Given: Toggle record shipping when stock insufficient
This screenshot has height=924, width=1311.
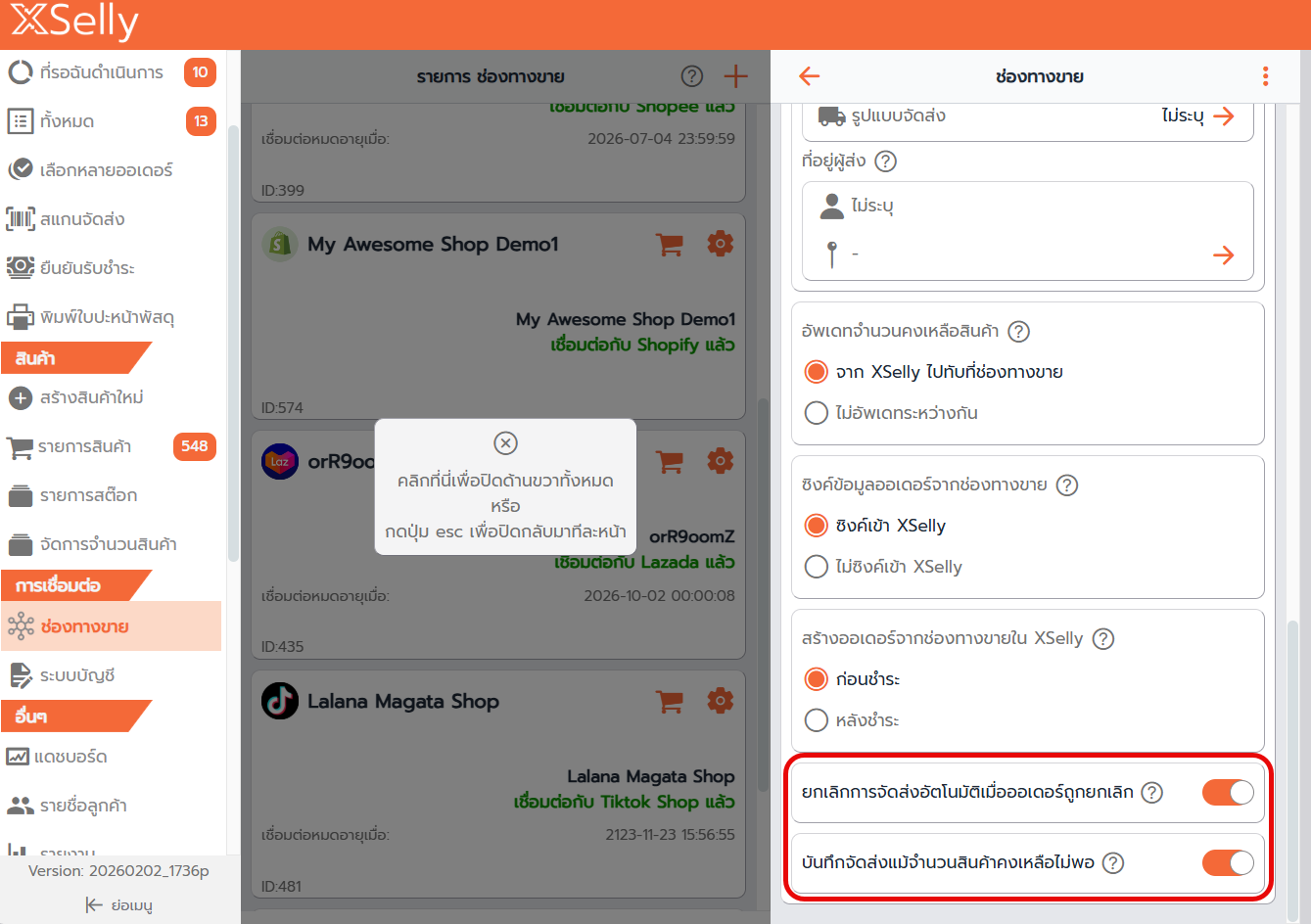Looking at the screenshot, I should (1228, 862).
